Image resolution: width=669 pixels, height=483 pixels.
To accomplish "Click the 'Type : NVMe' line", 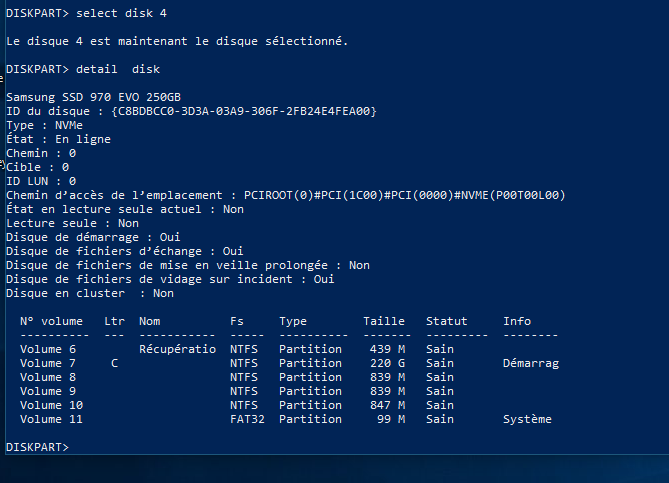I will (44, 125).
